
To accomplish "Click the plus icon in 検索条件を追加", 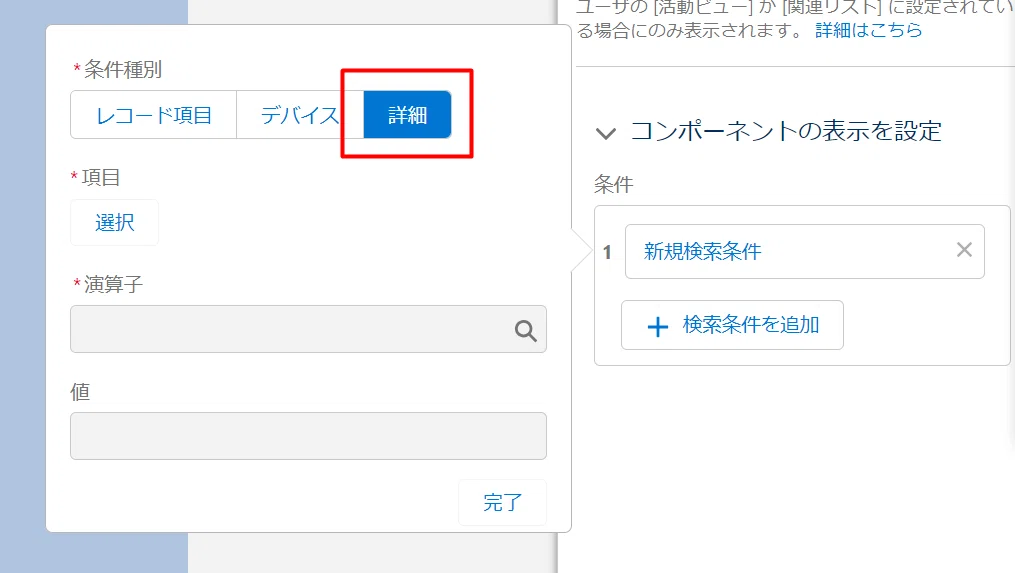I will pos(658,326).
